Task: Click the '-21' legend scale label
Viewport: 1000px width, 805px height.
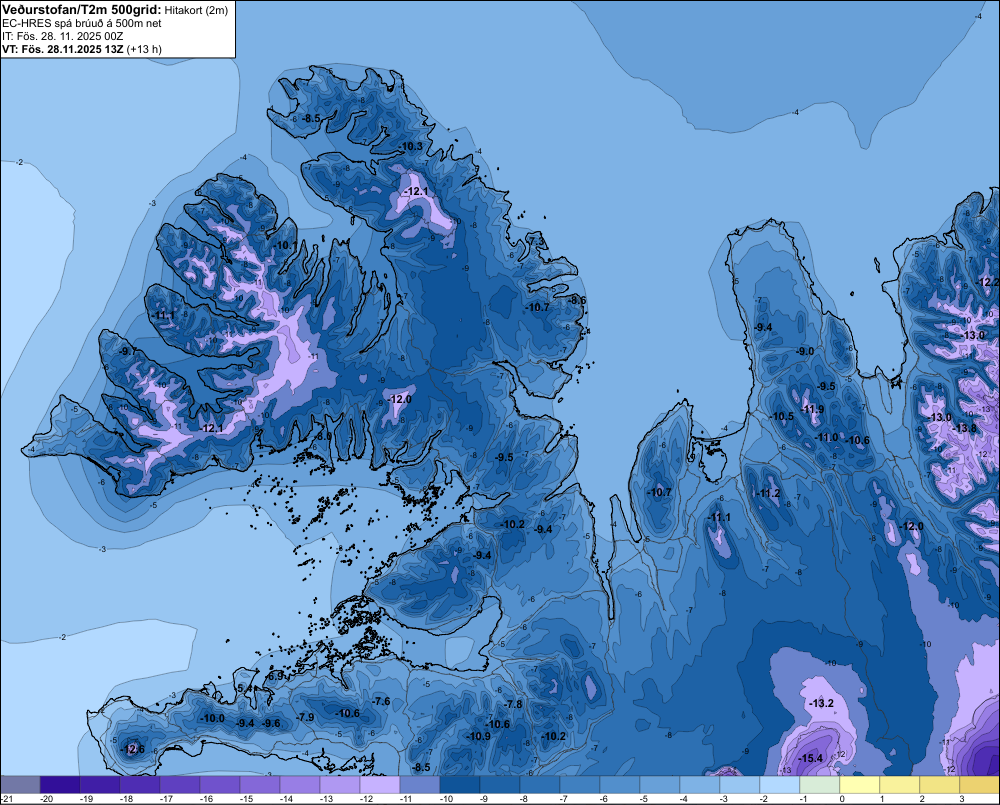Action: tap(7, 799)
